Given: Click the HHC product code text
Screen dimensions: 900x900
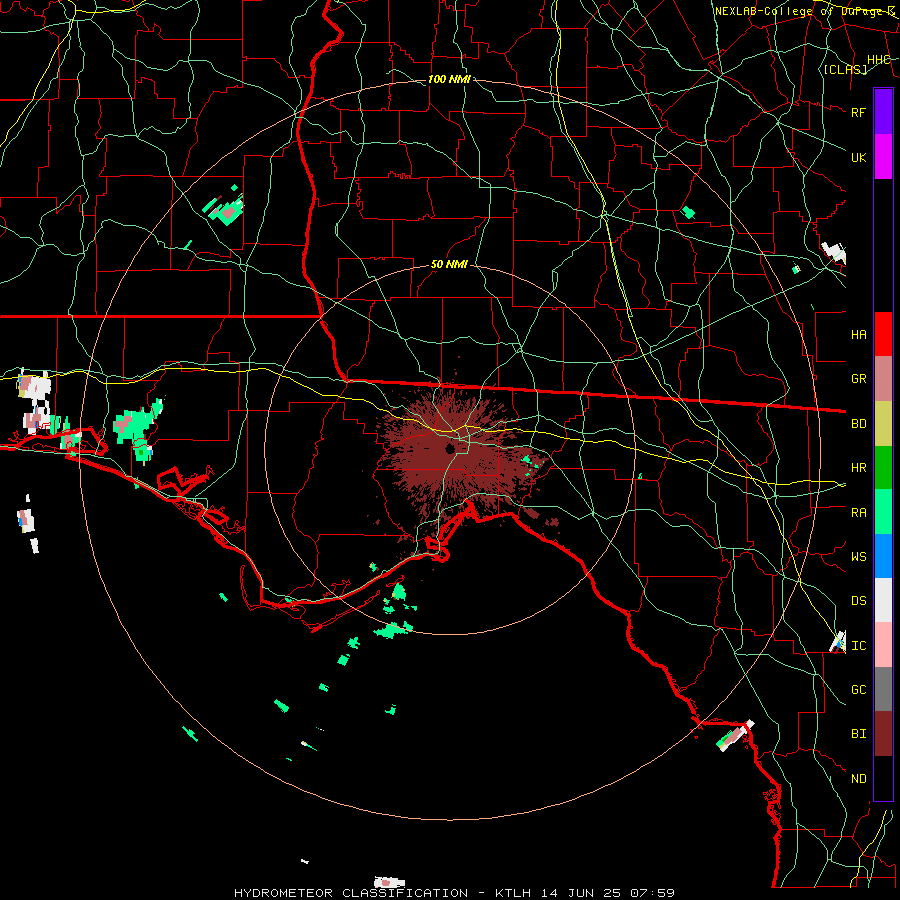Looking at the screenshot, I should click(878, 60).
